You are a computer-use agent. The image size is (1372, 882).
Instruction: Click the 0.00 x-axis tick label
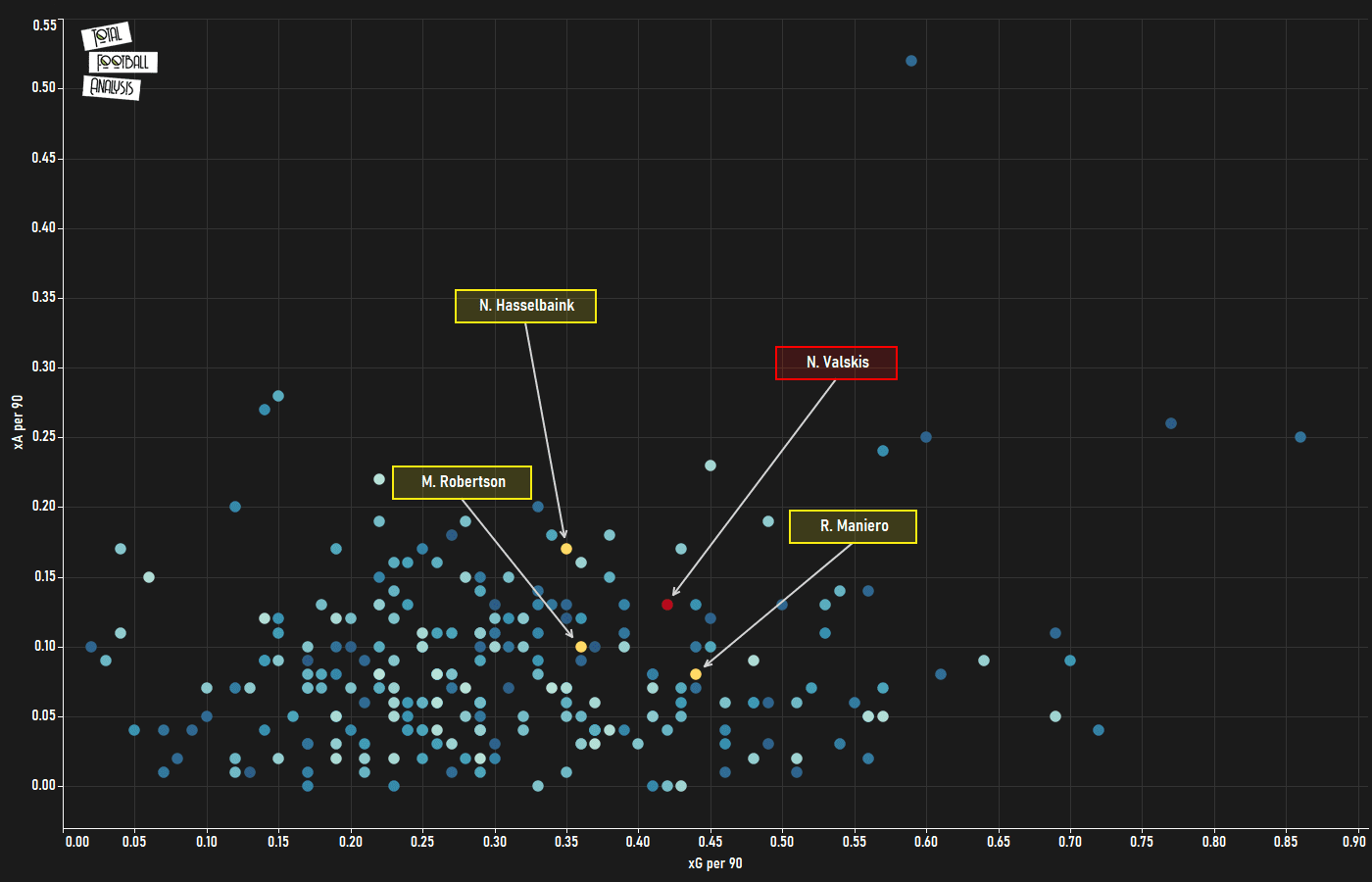click(x=77, y=841)
